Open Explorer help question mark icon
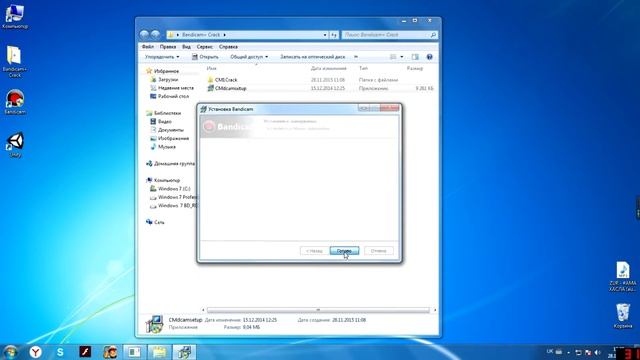The height and width of the screenshot is (360, 640). coord(429,57)
